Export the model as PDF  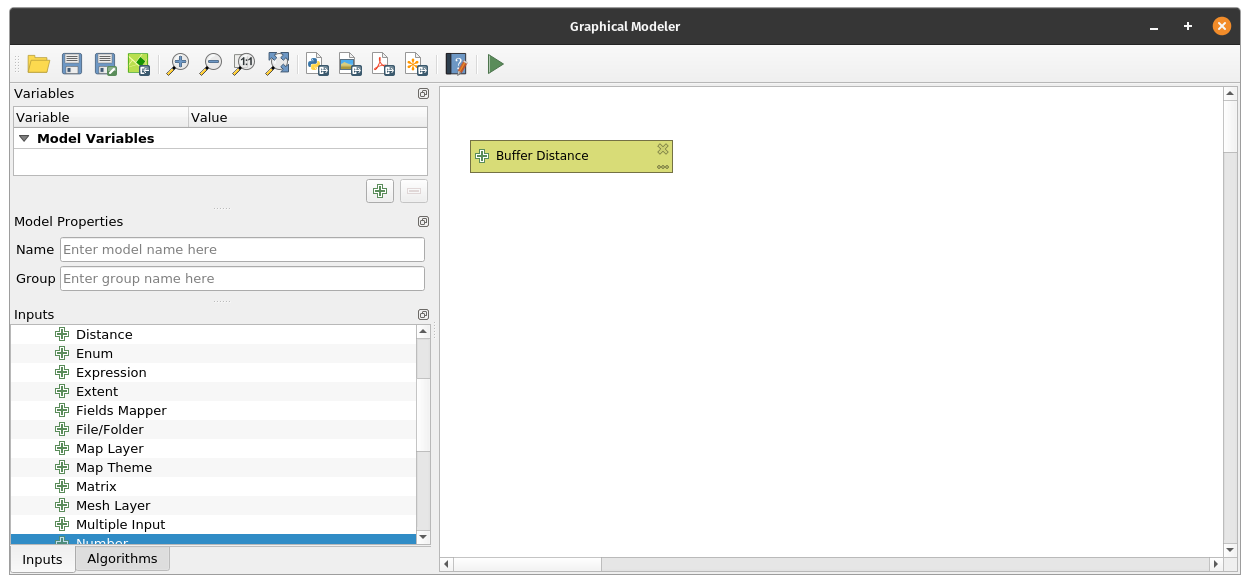coord(383,65)
